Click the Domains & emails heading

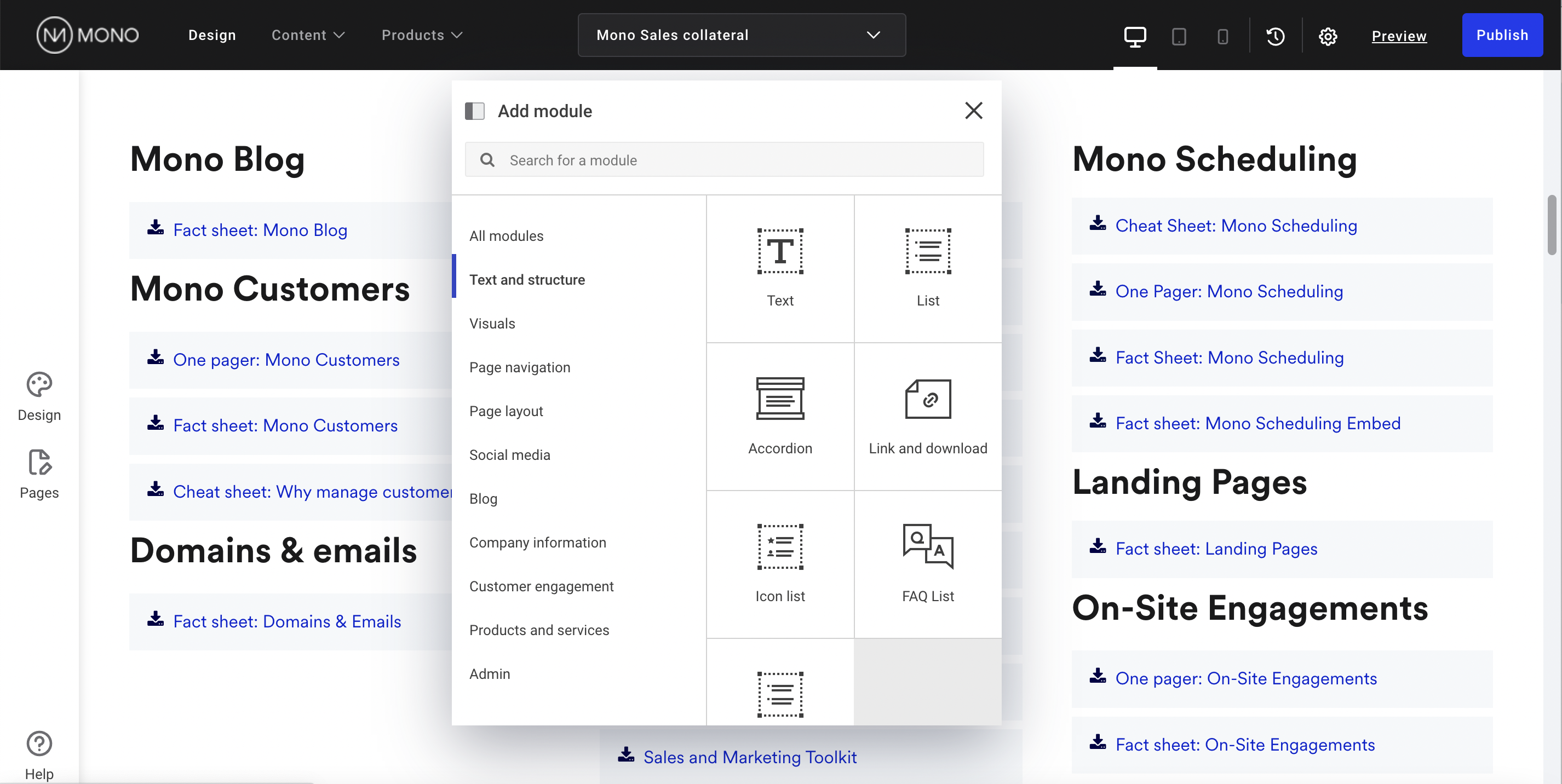pyautogui.click(x=273, y=550)
